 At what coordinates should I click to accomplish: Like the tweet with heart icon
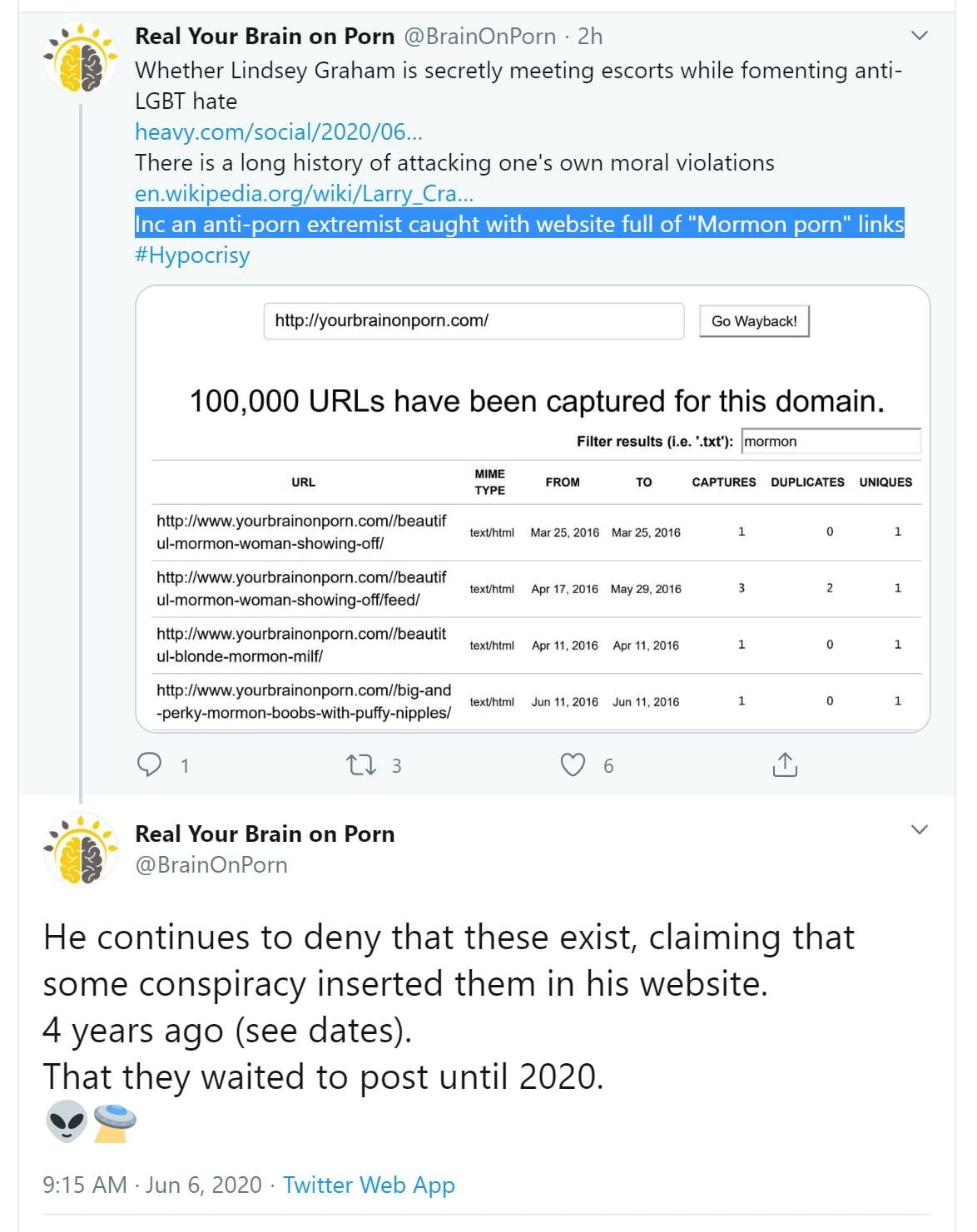573,764
